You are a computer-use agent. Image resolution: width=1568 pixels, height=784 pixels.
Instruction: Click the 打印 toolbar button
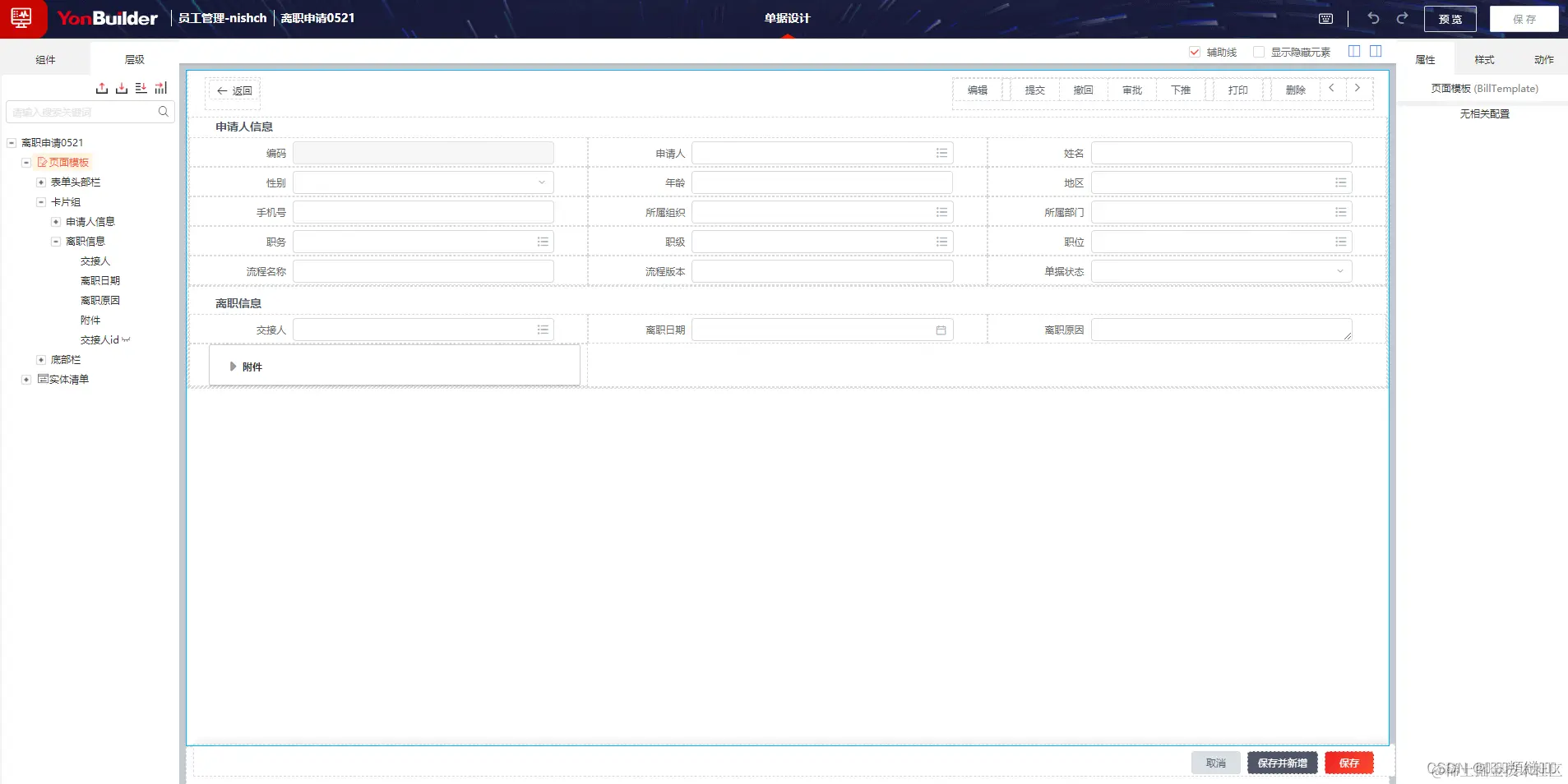(1238, 90)
